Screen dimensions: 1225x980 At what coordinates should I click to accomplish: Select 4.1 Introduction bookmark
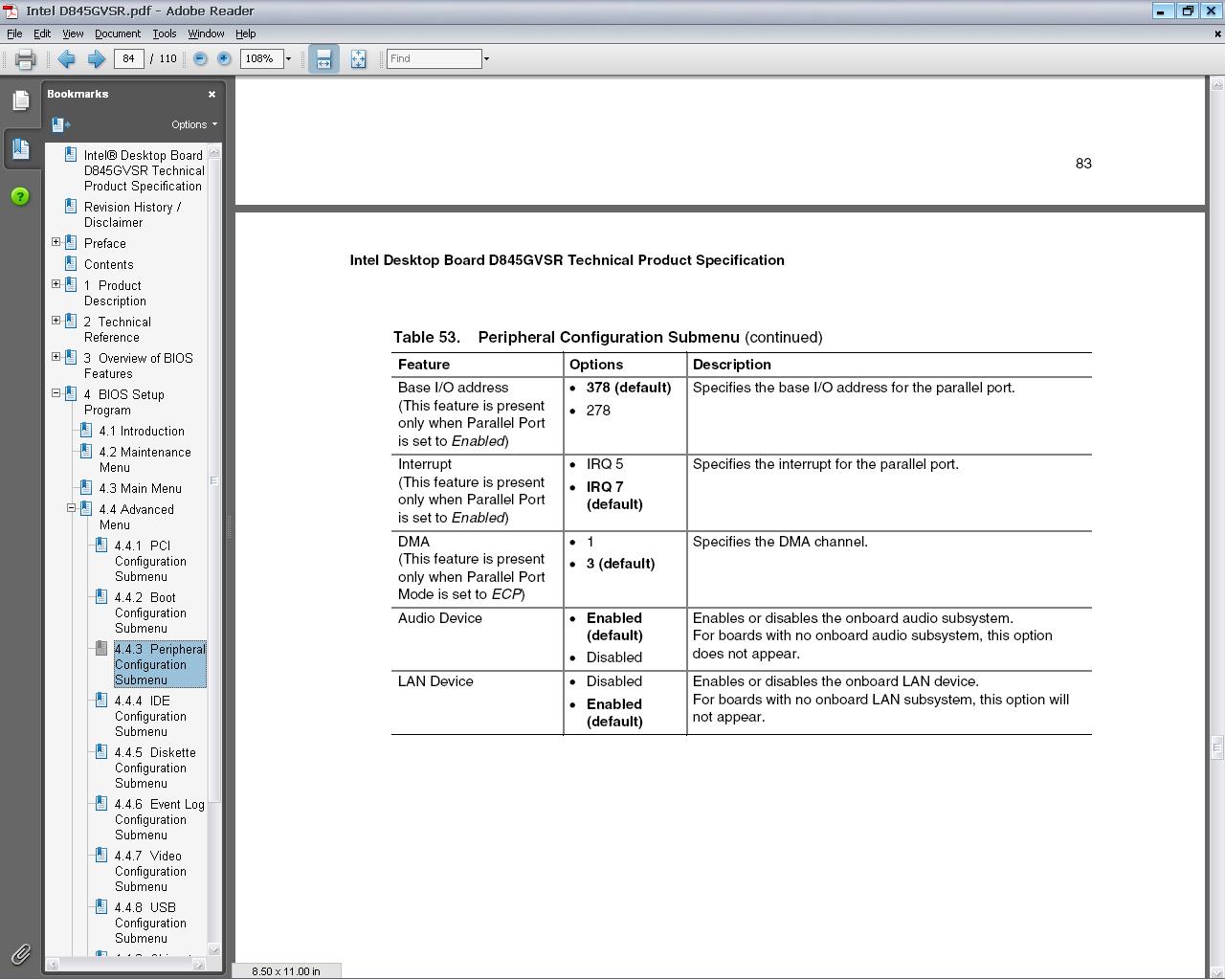142,431
